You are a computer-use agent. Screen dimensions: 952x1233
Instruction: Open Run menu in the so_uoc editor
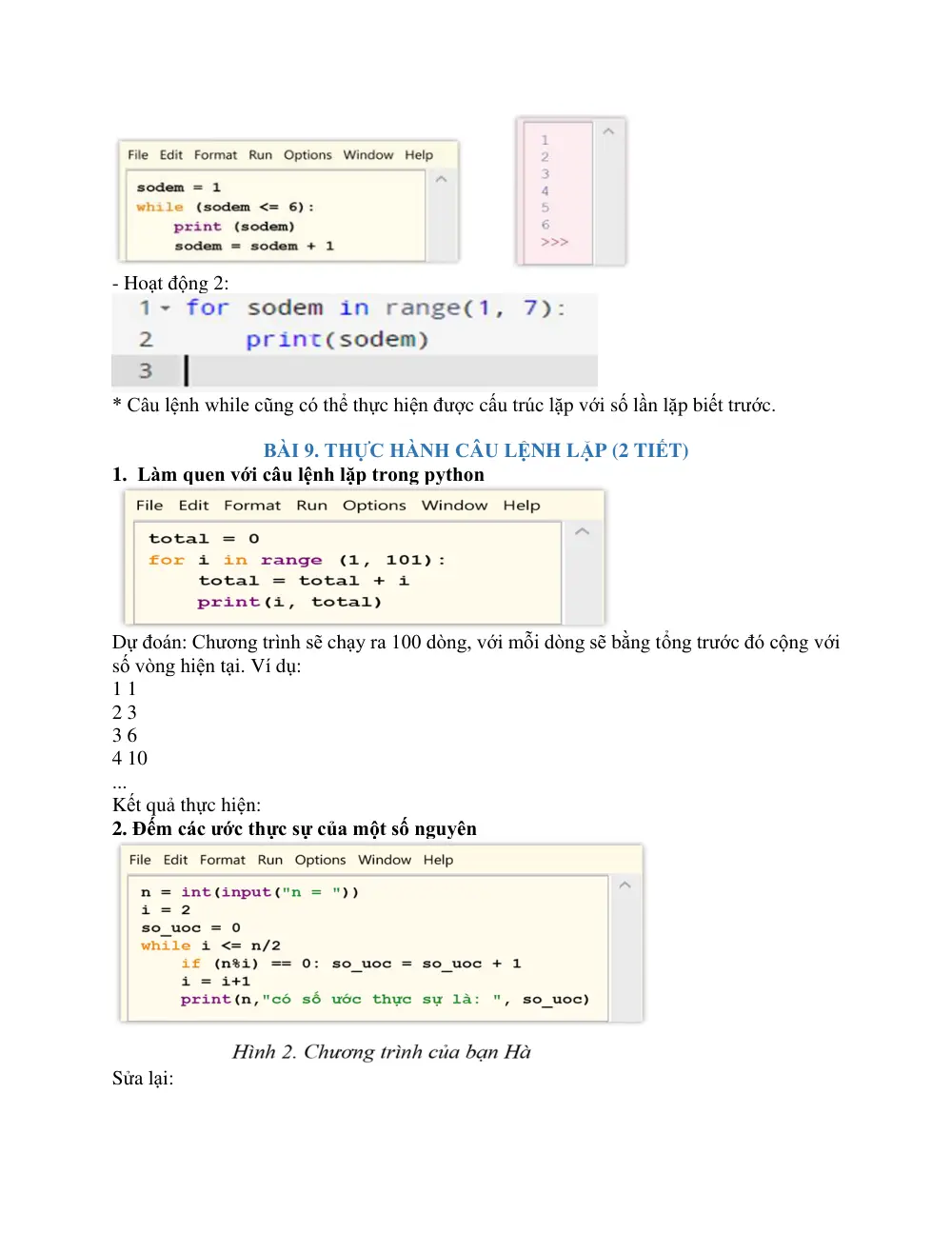(270, 860)
